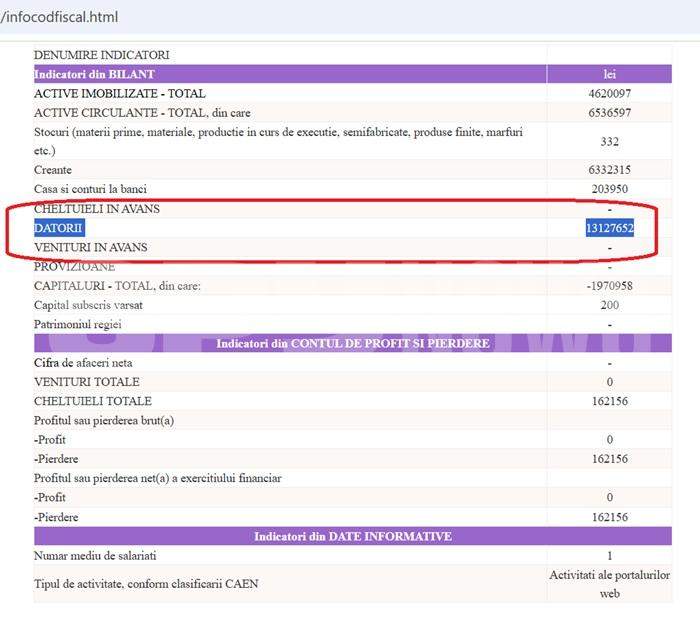Click the Creante value 6332315
700x629 pixels.
click(x=609, y=170)
